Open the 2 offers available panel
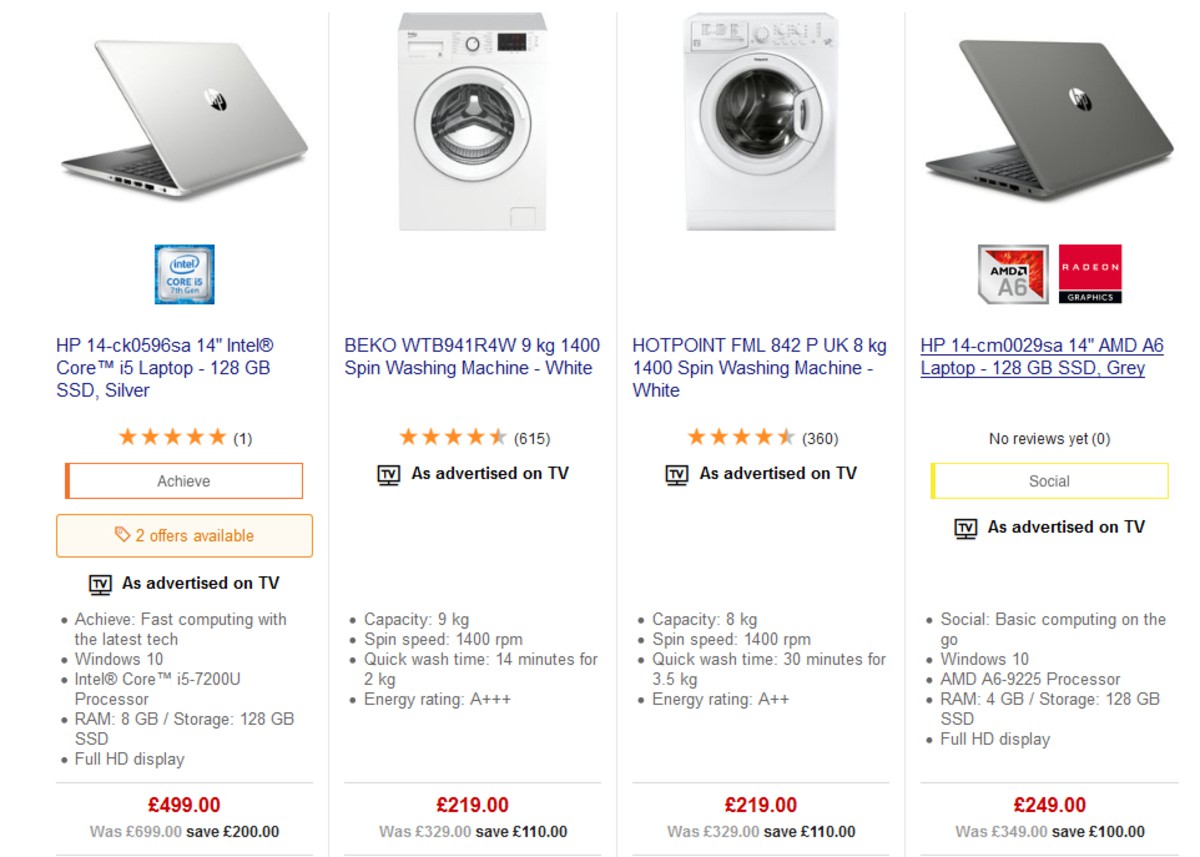Viewport: 1200px width, 857px height. click(184, 536)
